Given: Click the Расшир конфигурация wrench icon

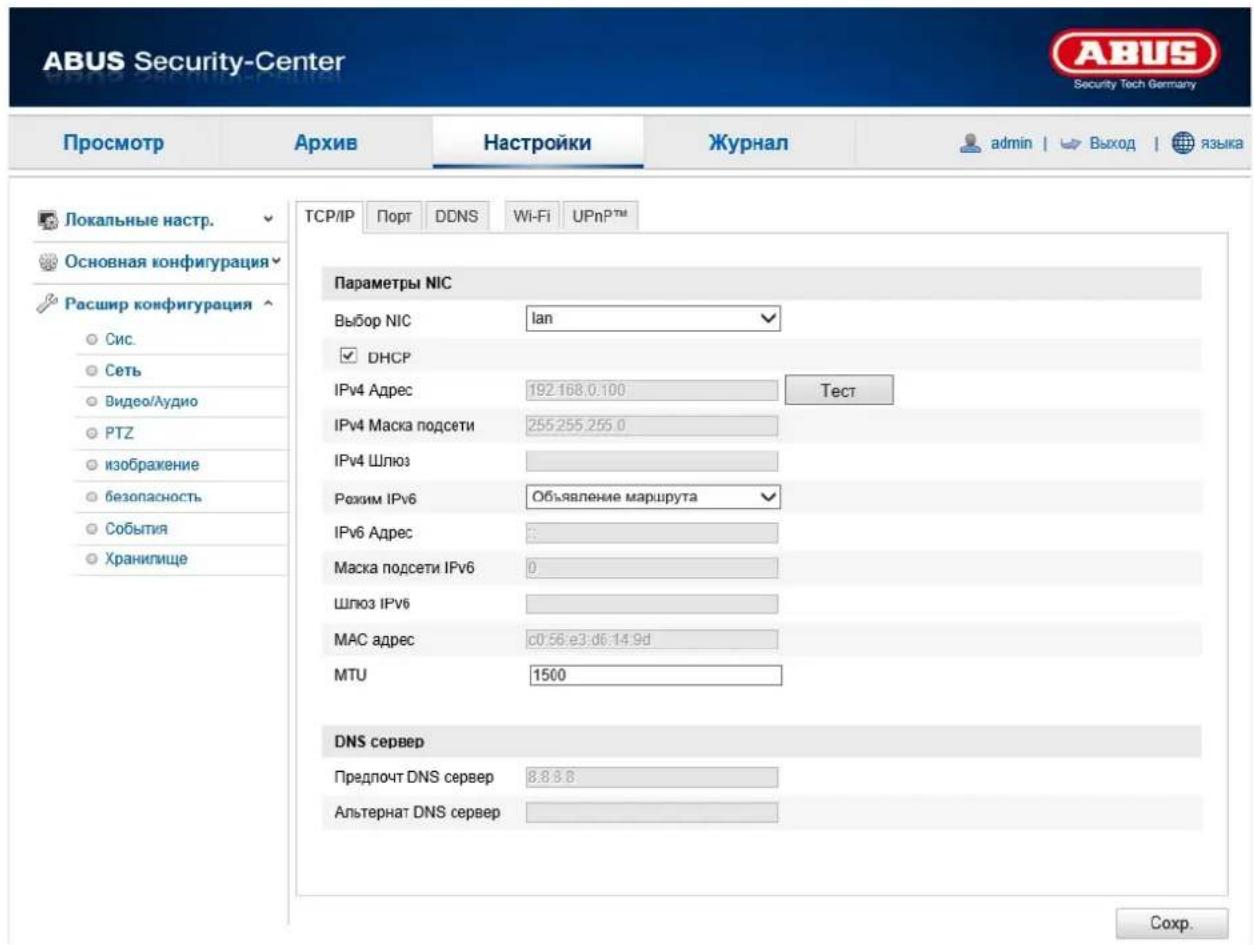Looking at the screenshot, I should 47,304.
